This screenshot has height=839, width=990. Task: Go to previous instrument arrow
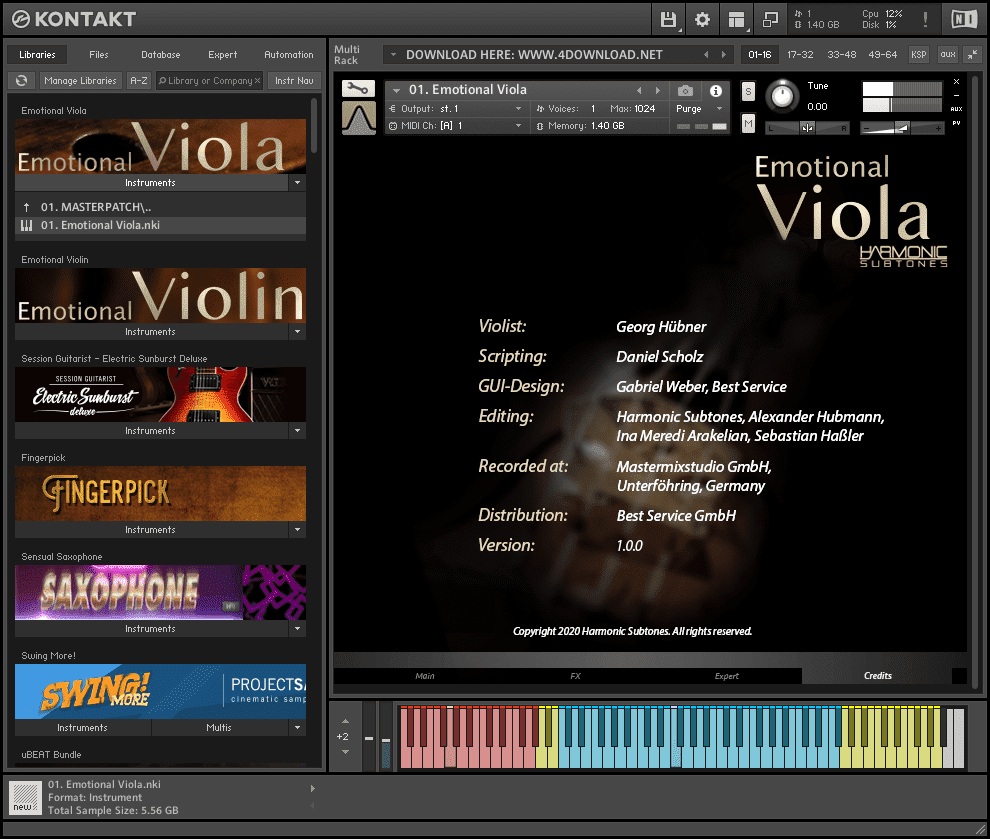639,91
